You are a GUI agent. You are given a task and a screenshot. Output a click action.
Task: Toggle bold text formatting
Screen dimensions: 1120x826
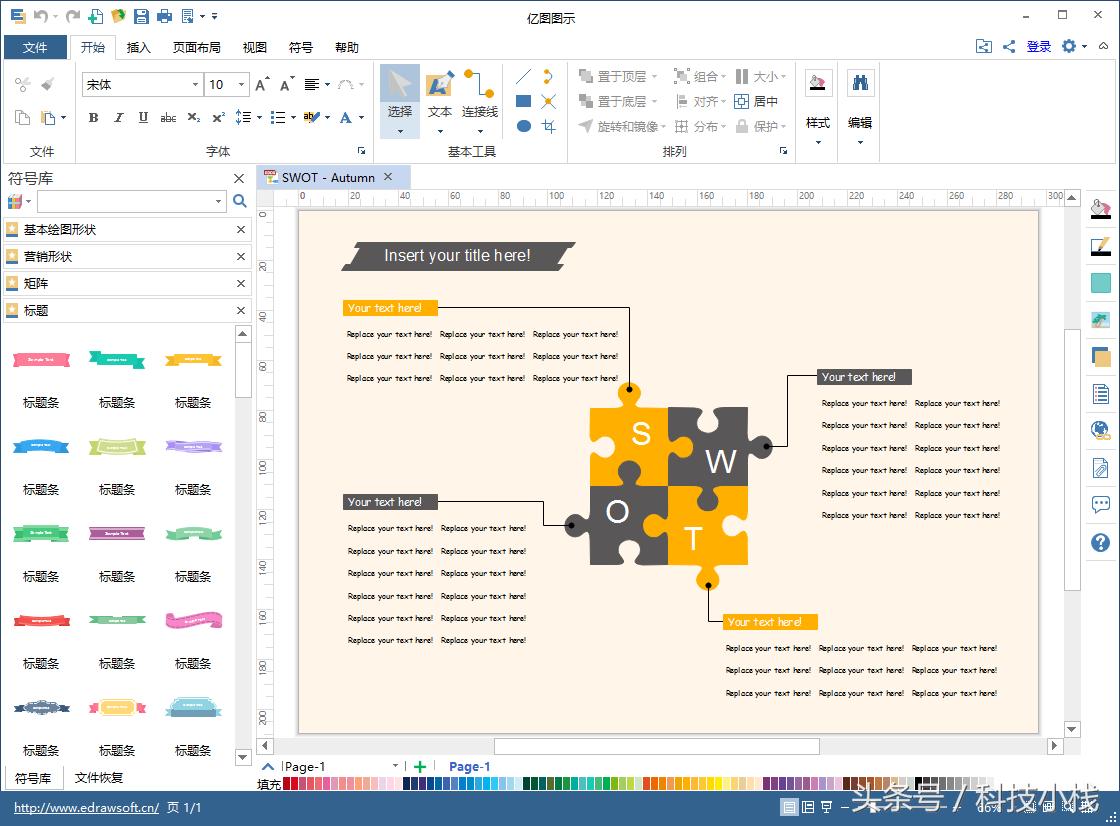94,118
